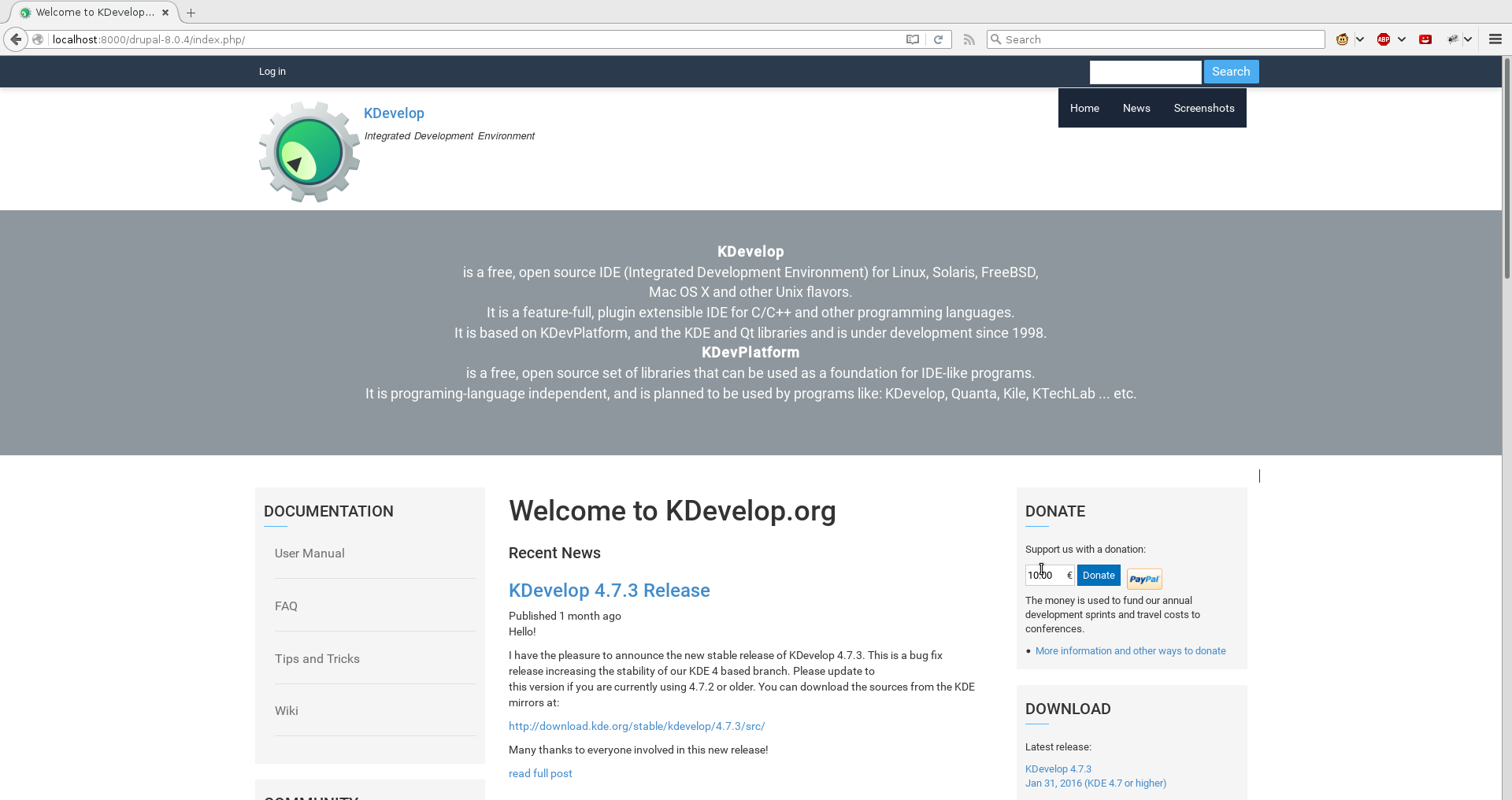1512x800 pixels.
Task: Click the Jan 31, 2016 release link
Action: coord(1095,783)
